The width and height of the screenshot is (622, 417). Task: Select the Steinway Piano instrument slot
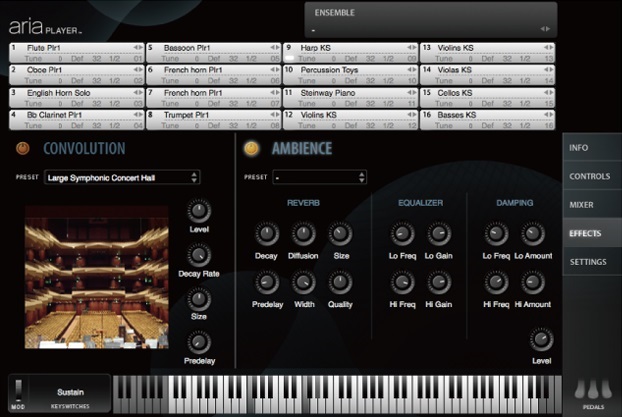click(350, 98)
